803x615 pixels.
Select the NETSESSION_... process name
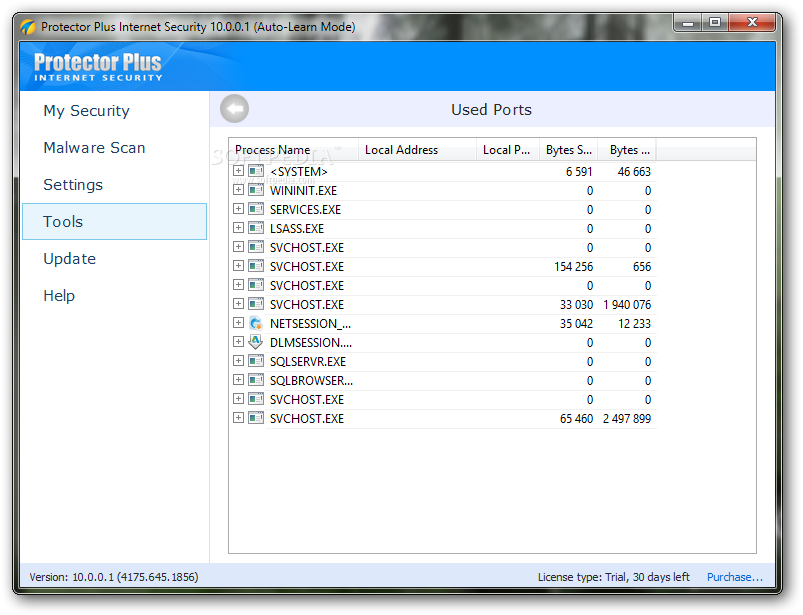click(310, 324)
